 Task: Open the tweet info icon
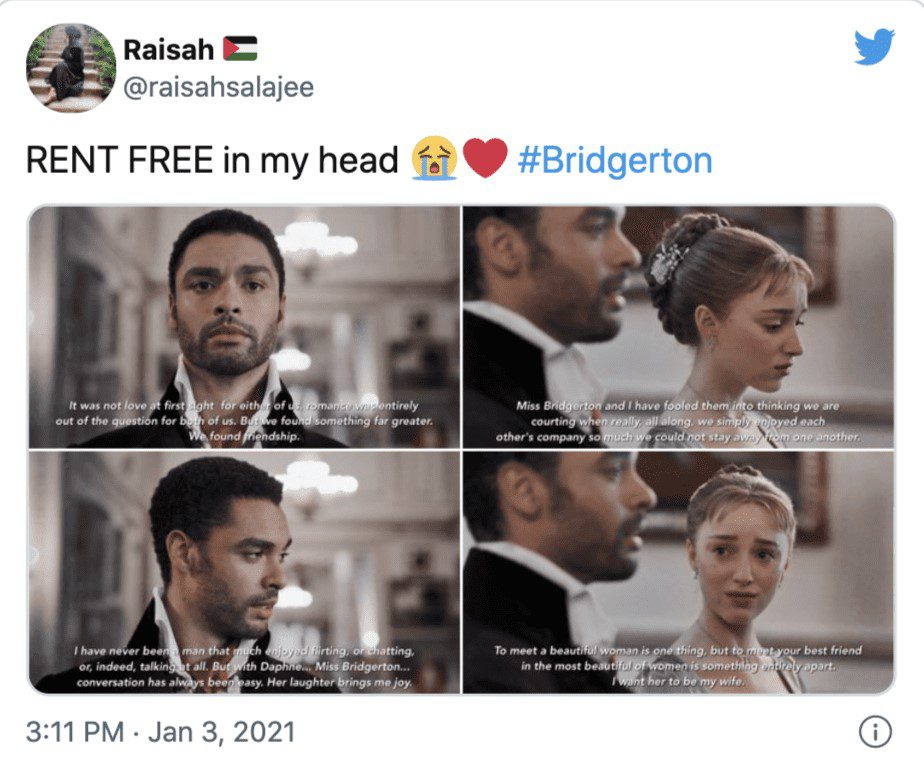(875, 732)
